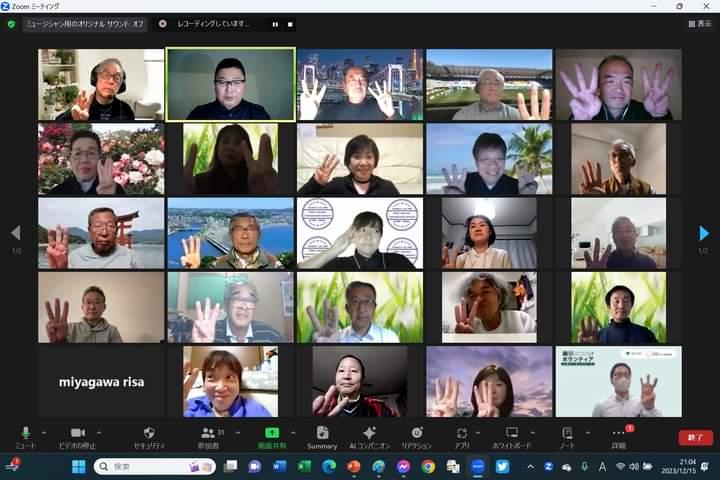The height and width of the screenshot is (480, 720).
Task: Expand microphone audio options arrow
Action: (x=44, y=432)
